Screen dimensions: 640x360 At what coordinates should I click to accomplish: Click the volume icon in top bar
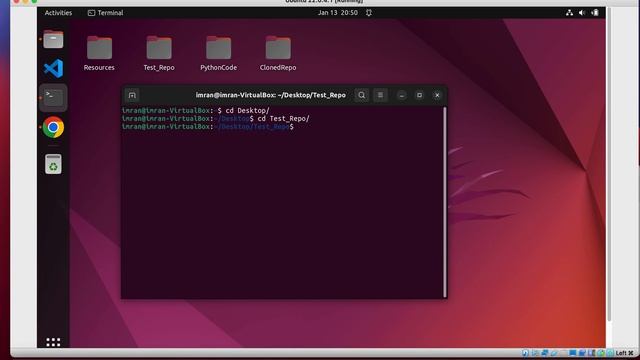[x=582, y=13]
